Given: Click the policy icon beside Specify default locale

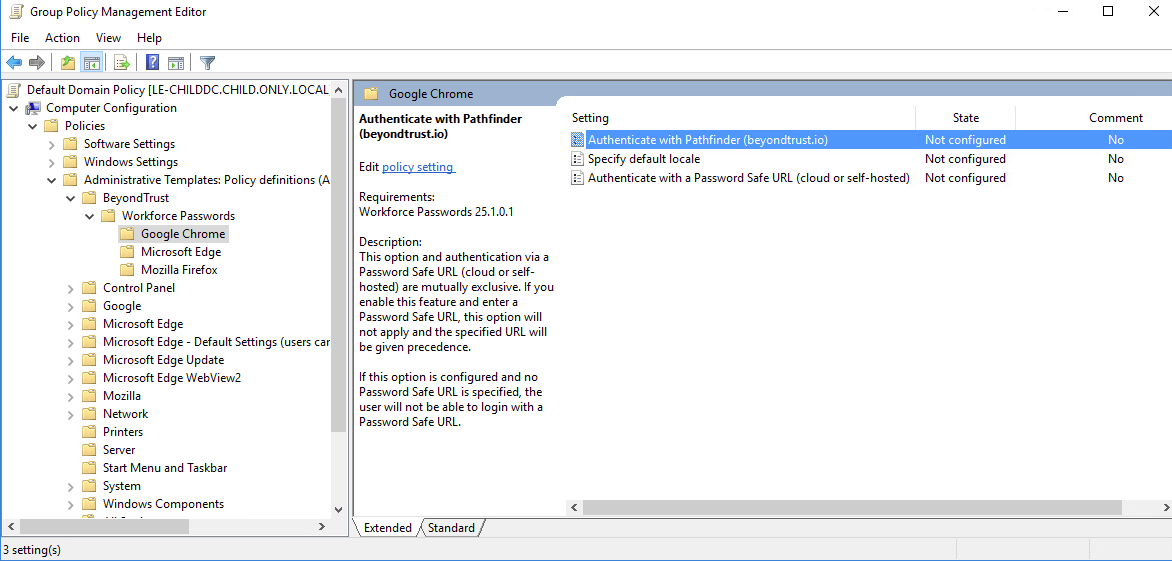Looking at the screenshot, I should coord(577,158).
